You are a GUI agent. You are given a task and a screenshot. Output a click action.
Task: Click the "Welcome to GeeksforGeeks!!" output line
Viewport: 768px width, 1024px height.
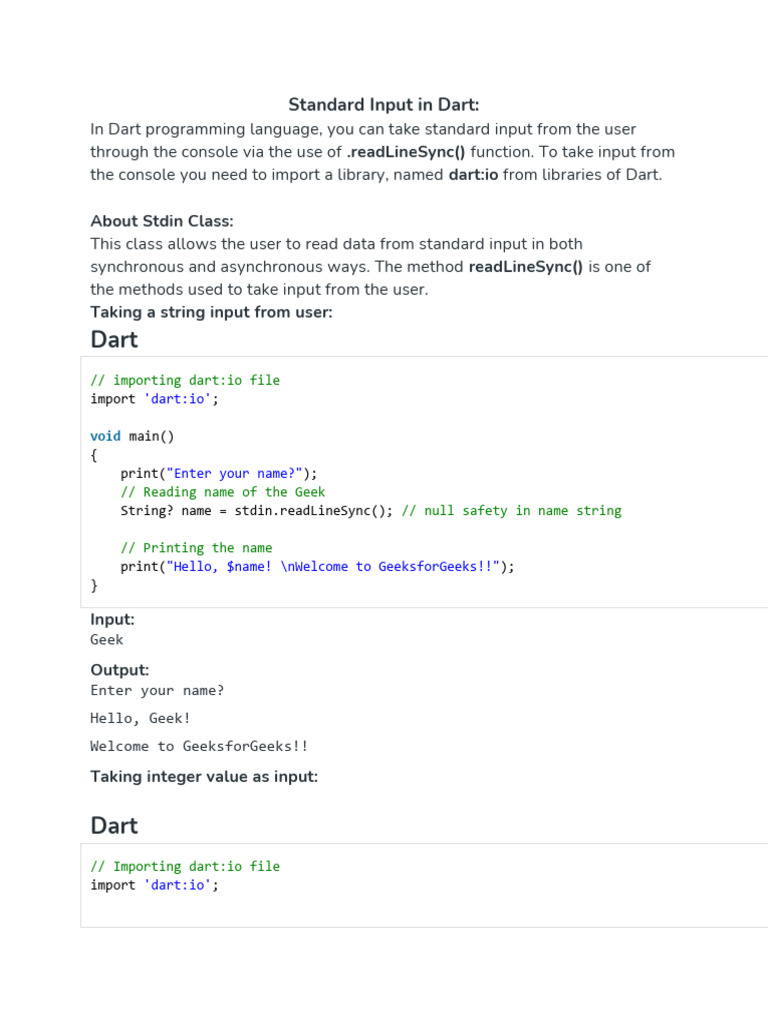point(199,746)
